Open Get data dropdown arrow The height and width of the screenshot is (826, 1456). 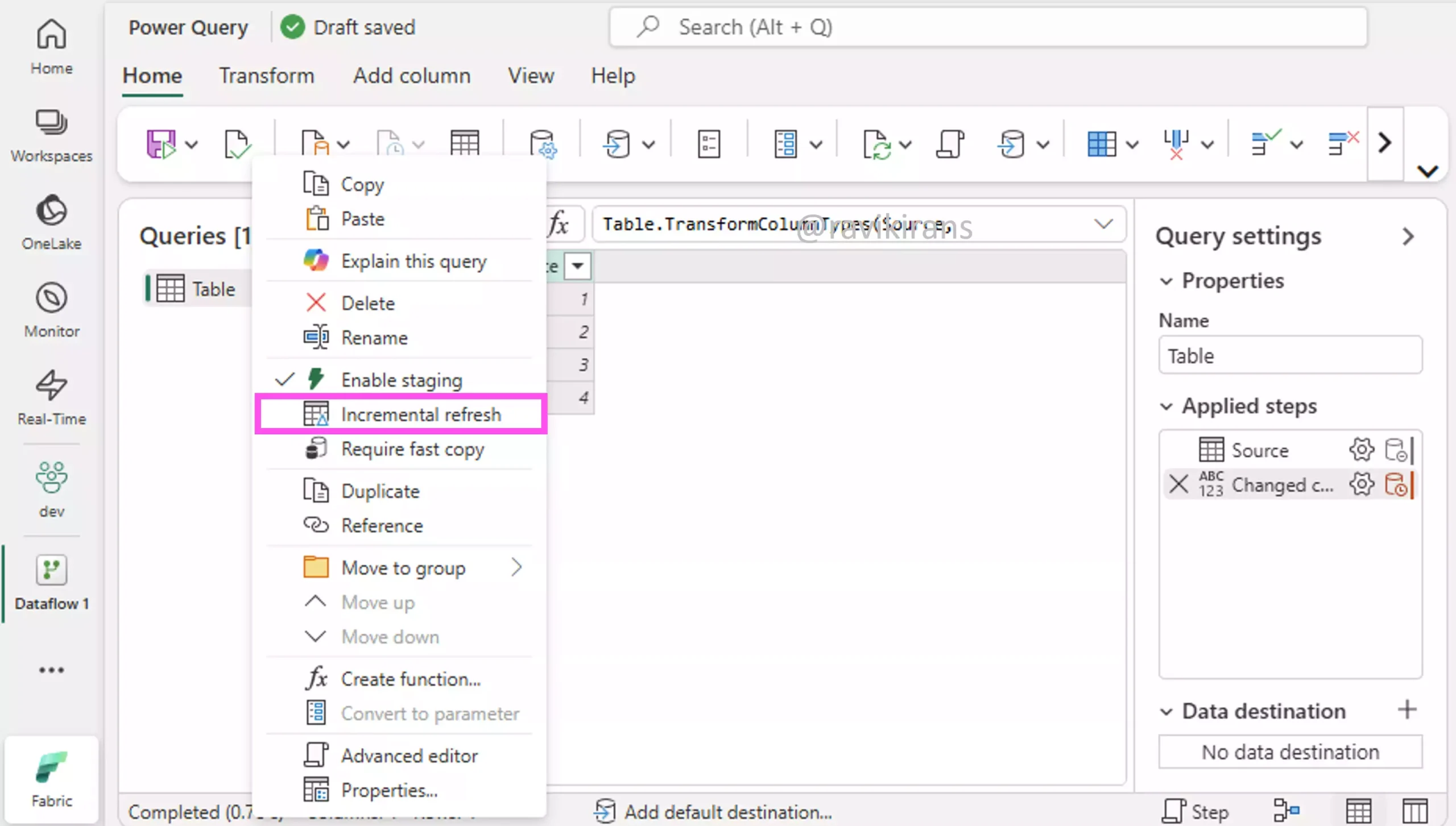pos(343,144)
